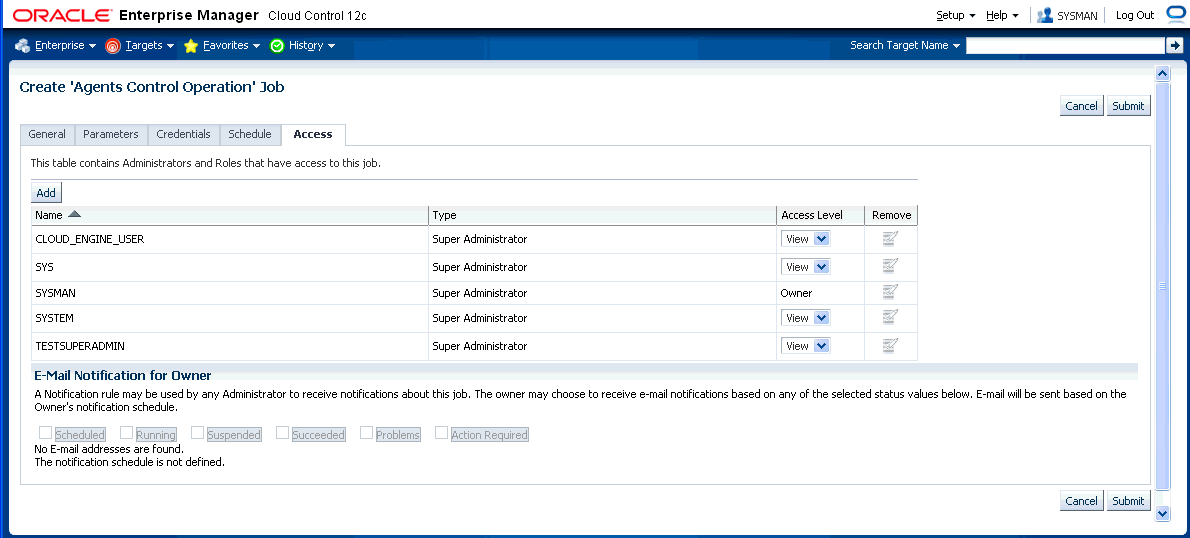Tick the Action Required notification checkbox
Screen dimensions: 1190x538
[442, 433]
